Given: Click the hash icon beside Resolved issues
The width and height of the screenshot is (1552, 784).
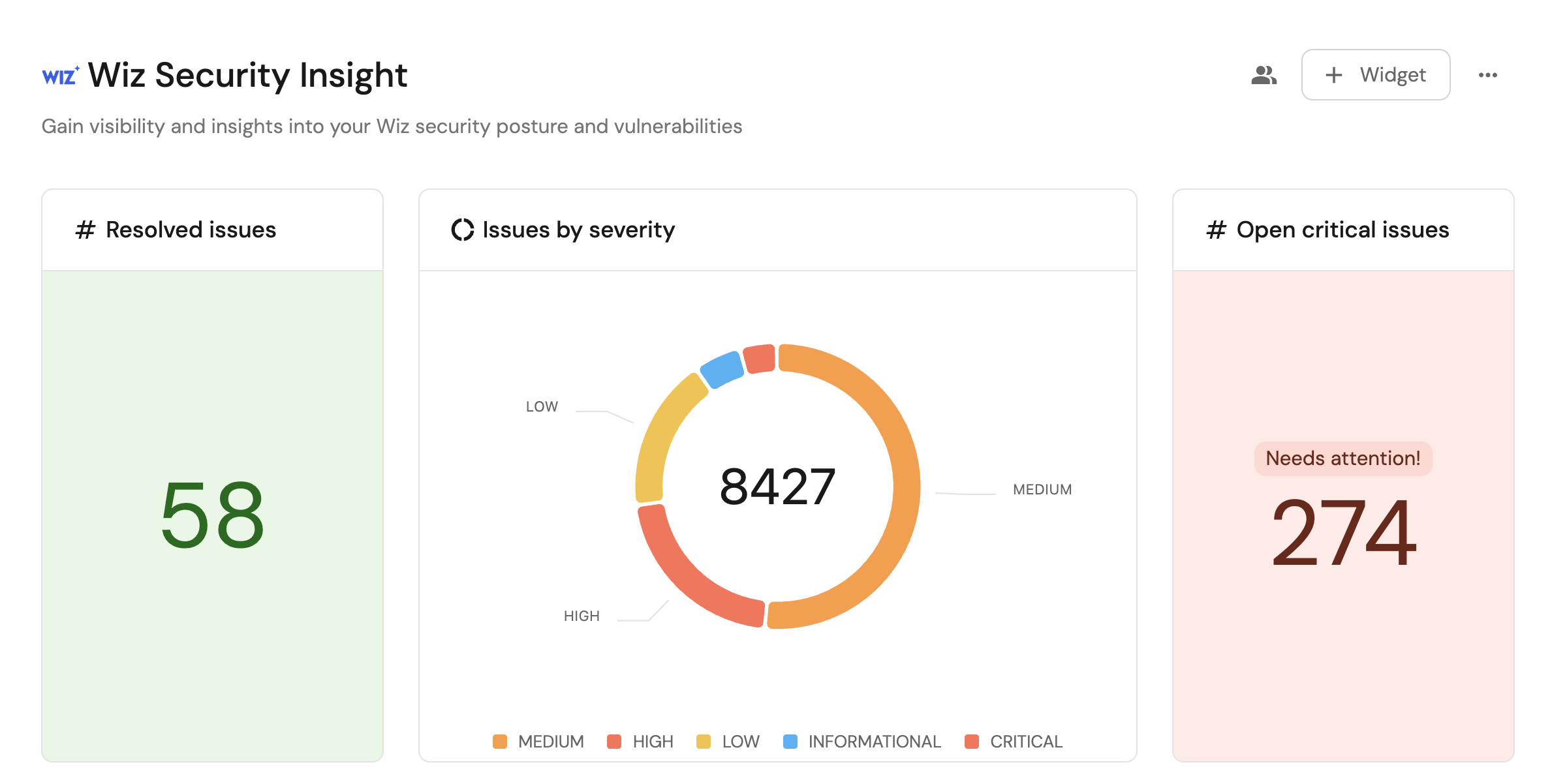Looking at the screenshot, I should tap(85, 230).
